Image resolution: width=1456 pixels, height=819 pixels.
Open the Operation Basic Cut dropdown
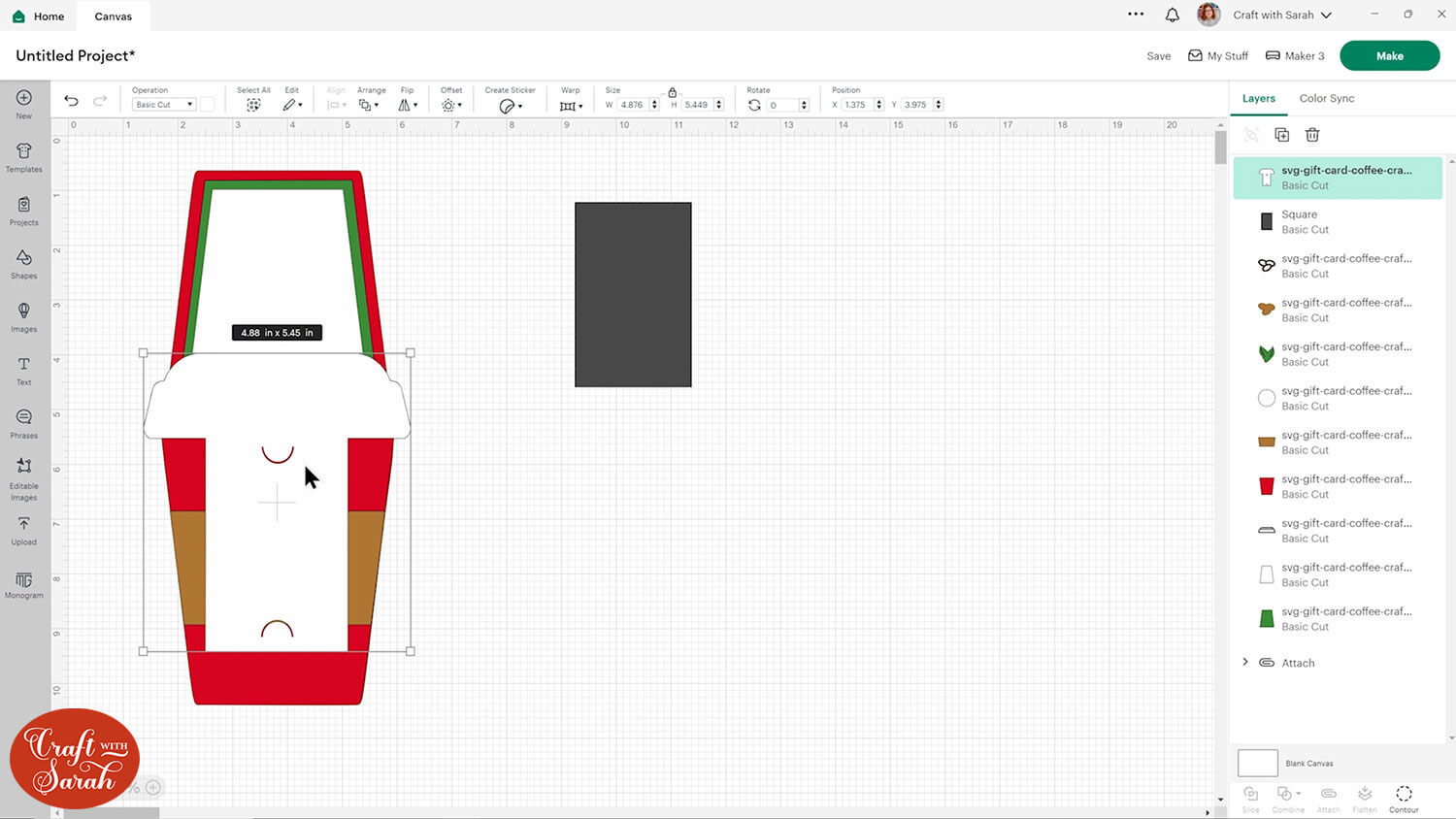[x=163, y=105]
